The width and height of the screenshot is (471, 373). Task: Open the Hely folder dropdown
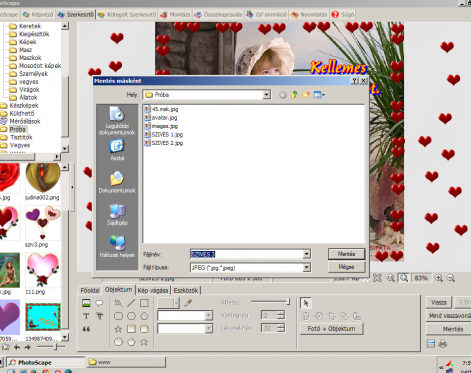pyautogui.click(x=266, y=95)
